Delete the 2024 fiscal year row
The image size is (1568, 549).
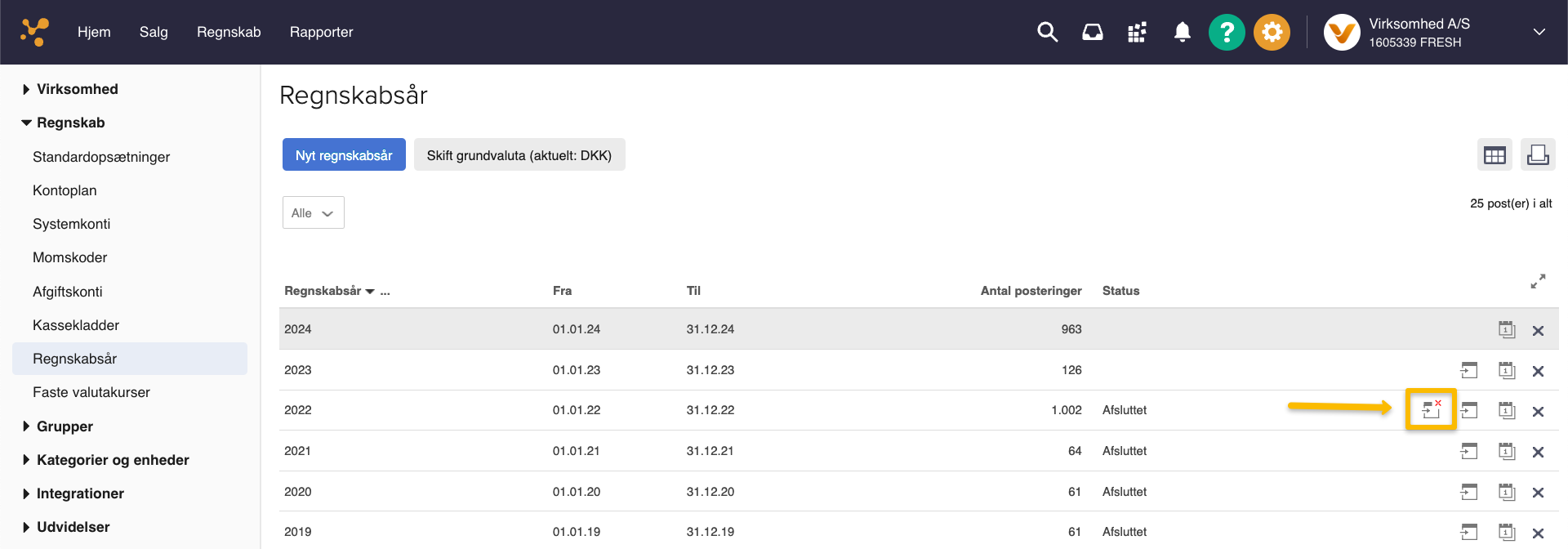pos(1538,331)
